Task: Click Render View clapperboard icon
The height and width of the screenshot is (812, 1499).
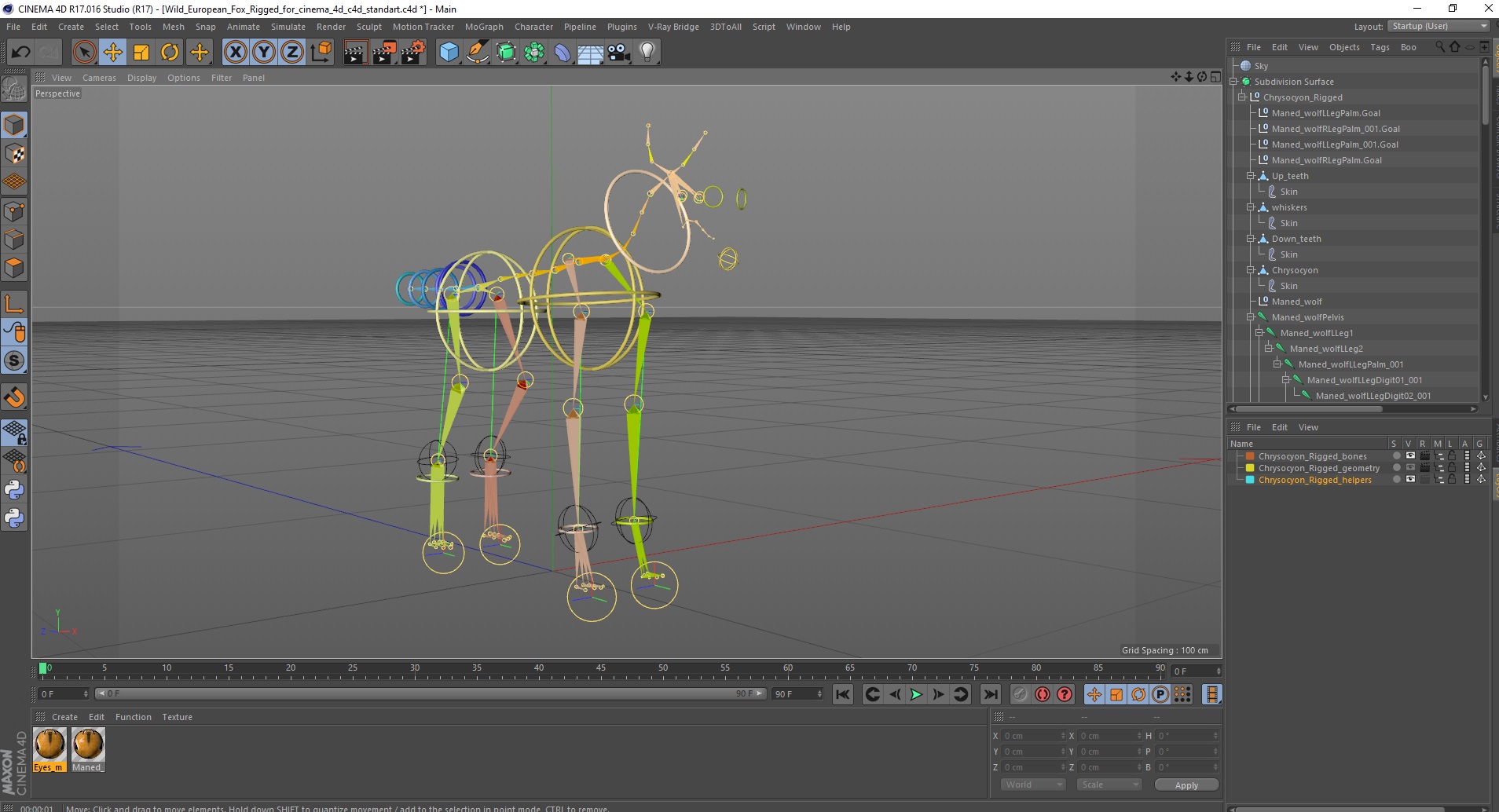Action: click(x=356, y=53)
